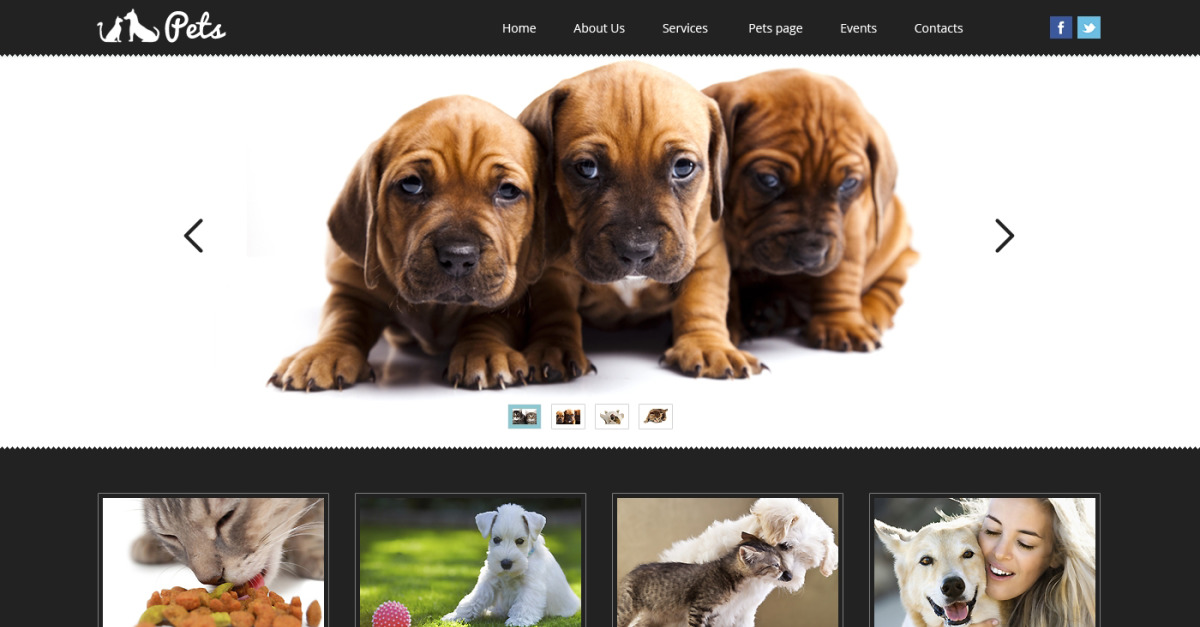Open the Services menu item
The width and height of the screenshot is (1200, 627).
pyautogui.click(x=685, y=28)
